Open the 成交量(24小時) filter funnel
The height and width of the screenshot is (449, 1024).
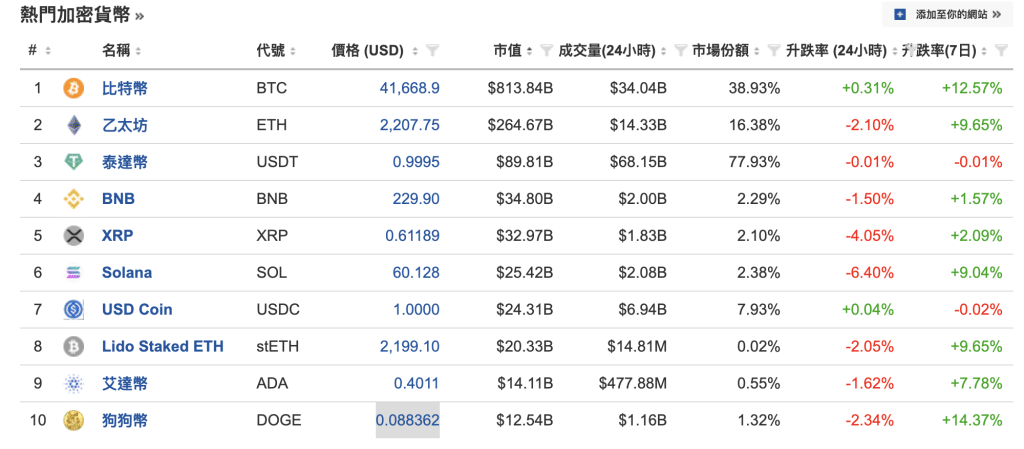[681, 50]
